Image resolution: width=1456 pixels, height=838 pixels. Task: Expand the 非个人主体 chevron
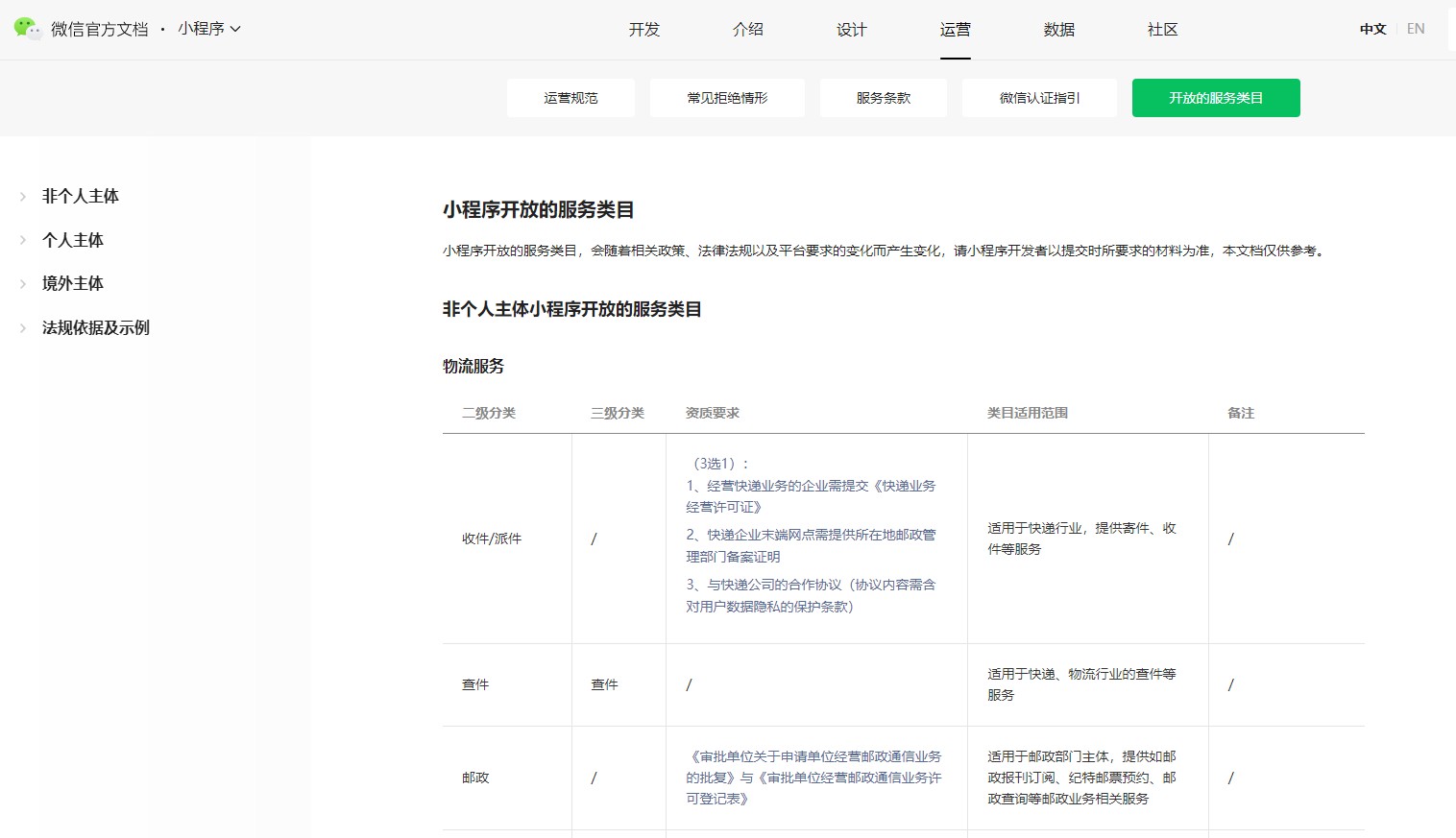[x=23, y=196]
